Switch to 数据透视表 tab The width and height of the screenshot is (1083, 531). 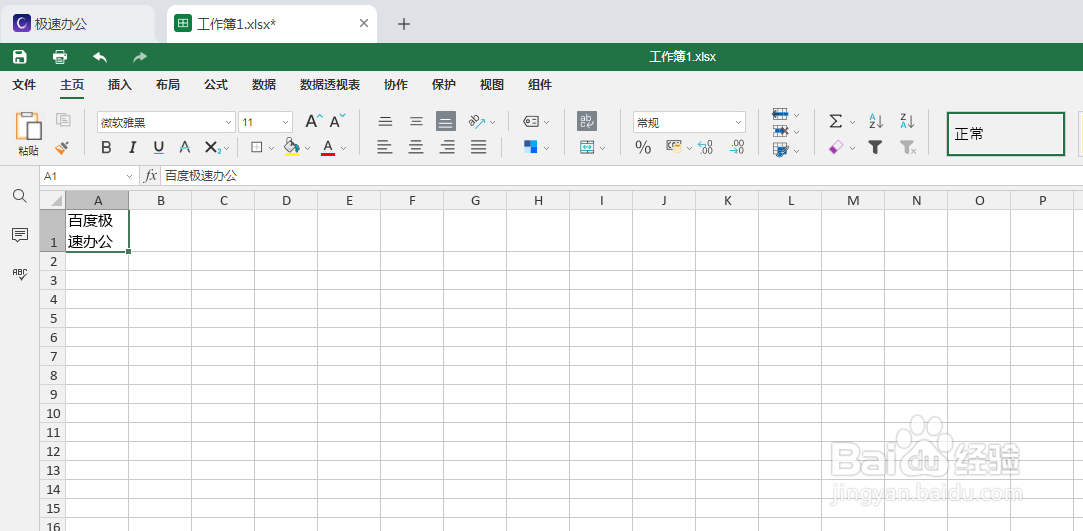click(x=329, y=85)
